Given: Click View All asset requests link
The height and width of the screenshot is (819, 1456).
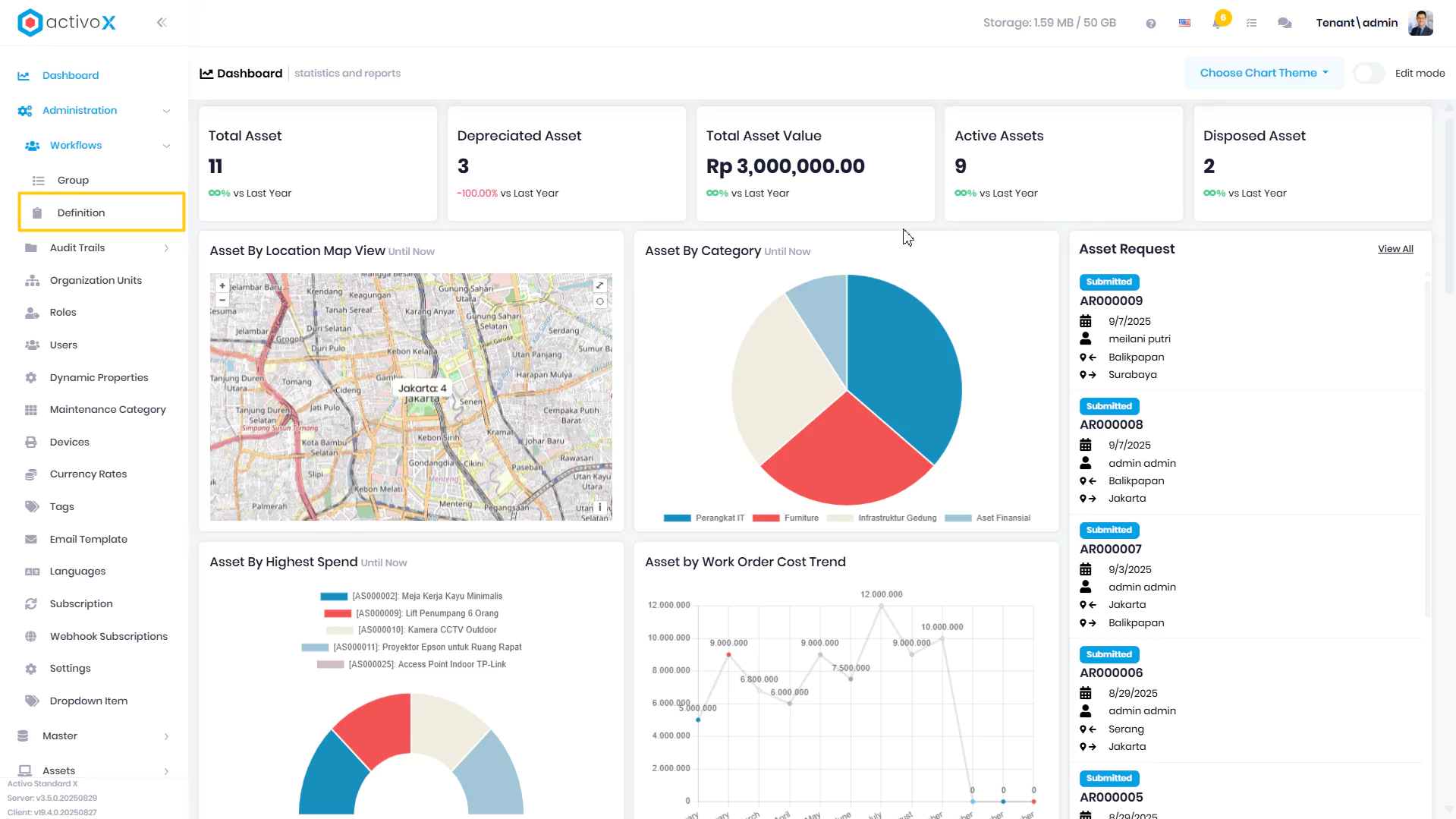Looking at the screenshot, I should (1395, 249).
